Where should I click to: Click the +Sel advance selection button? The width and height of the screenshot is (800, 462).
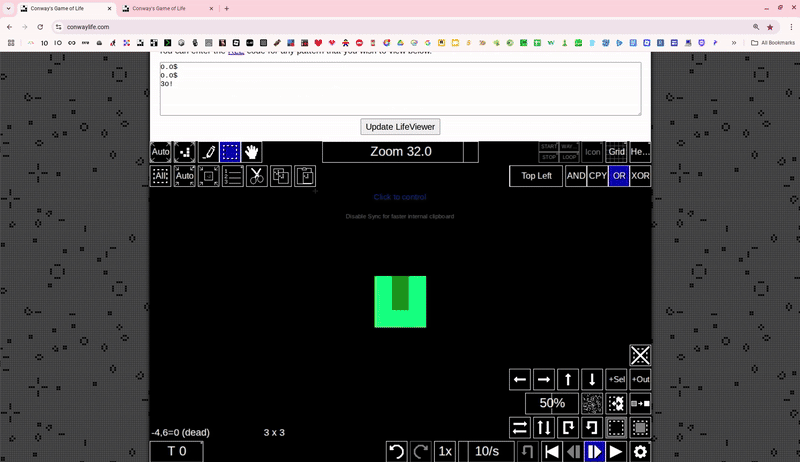click(x=616, y=379)
